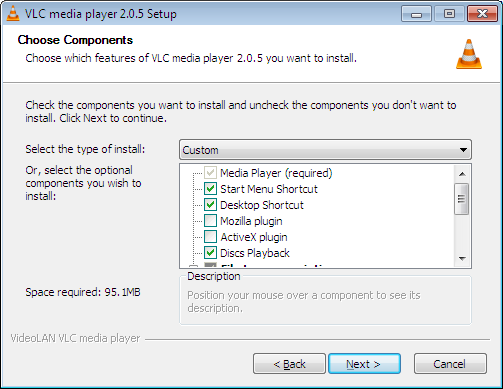Minimize the VLC Setup window
The image size is (503, 389).
pos(416,14)
